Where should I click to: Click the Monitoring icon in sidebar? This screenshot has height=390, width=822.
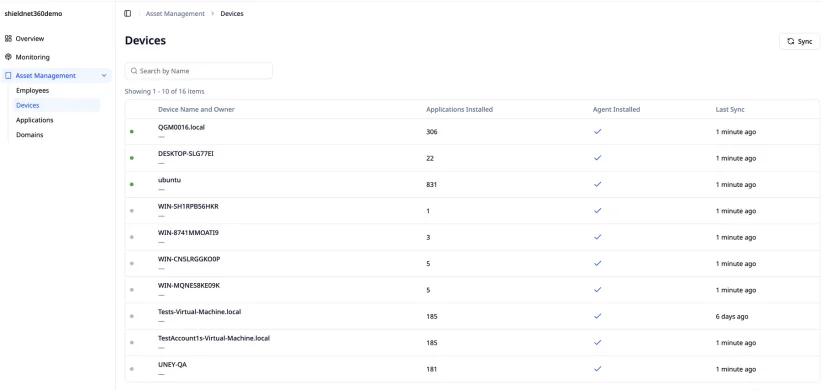coord(8,57)
